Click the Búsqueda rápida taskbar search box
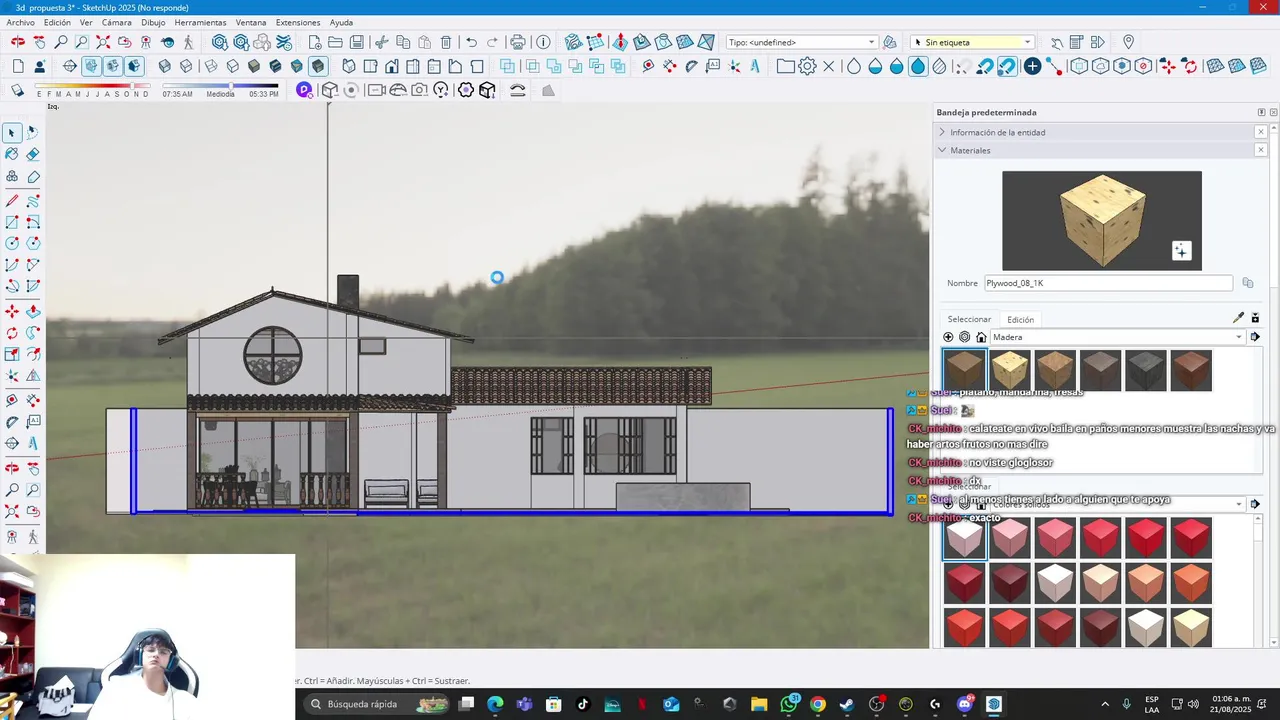1280x720 pixels. tap(375, 704)
